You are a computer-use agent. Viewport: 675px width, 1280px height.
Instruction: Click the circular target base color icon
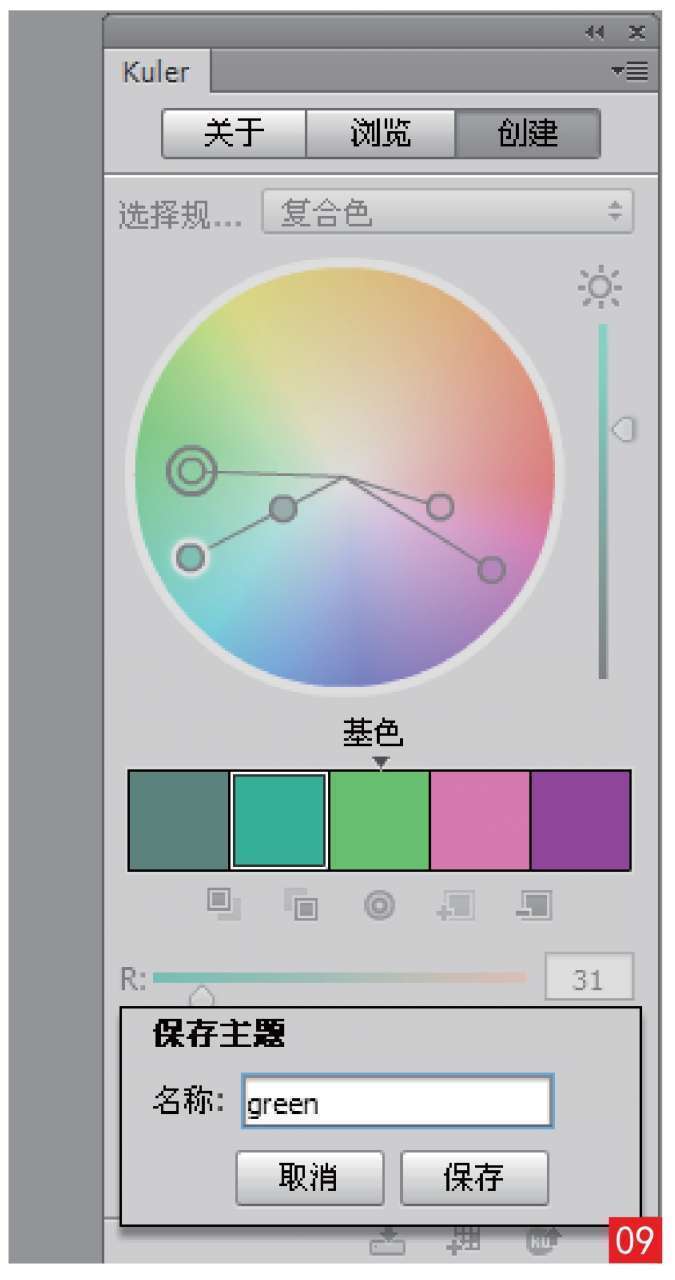coord(379,906)
